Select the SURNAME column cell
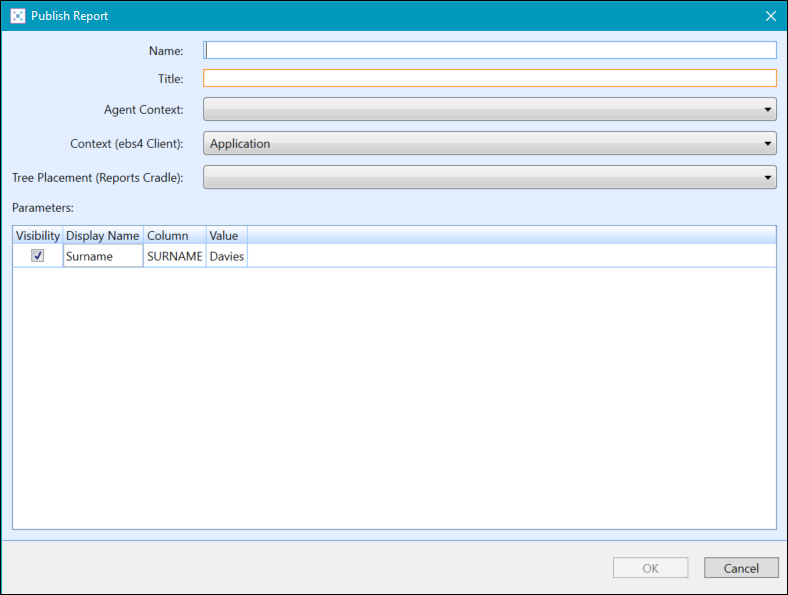 click(174, 256)
